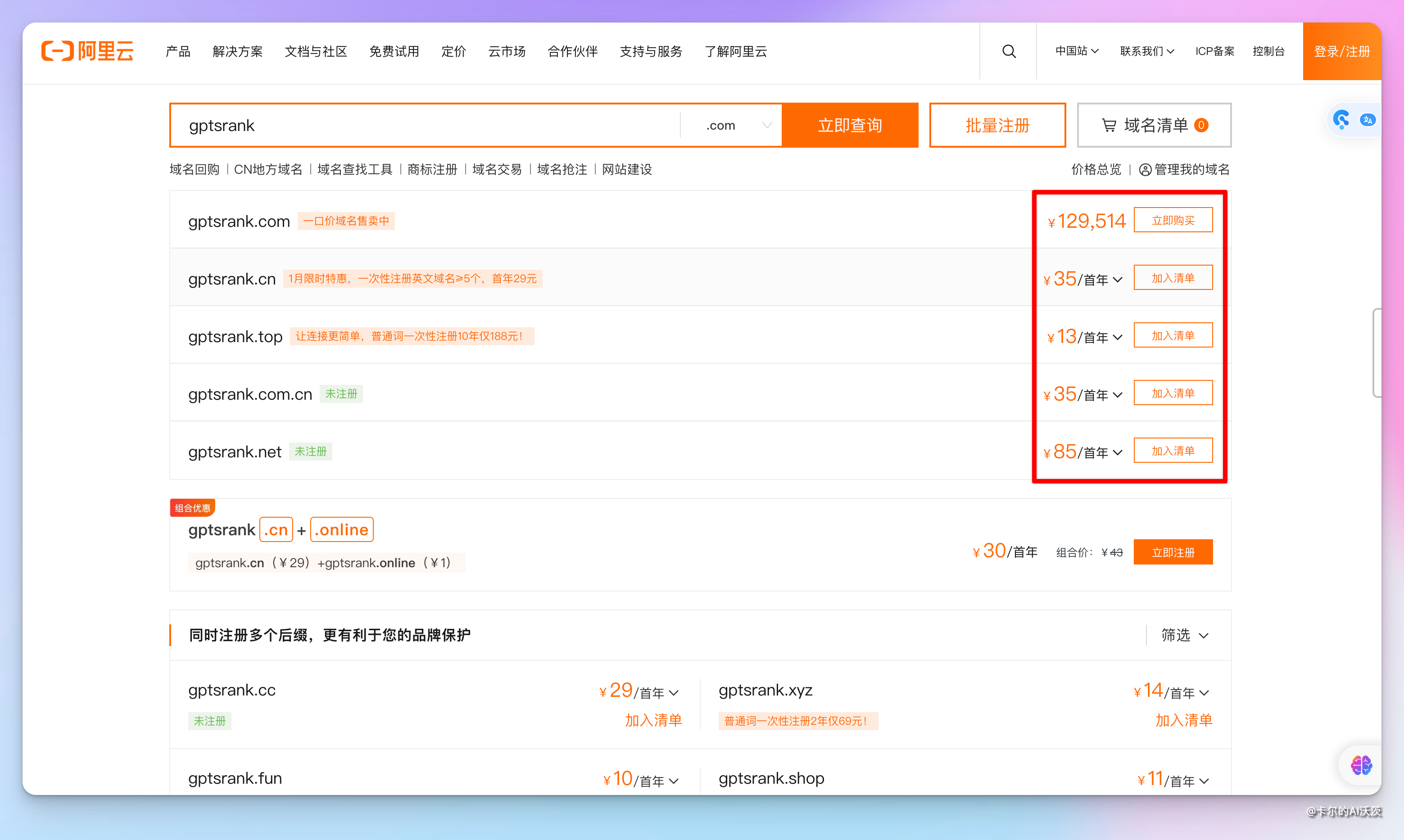Open the 支持与服务 menu
Screen dimensions: 1404x840
pyautogui.click(x=651, y=51)
